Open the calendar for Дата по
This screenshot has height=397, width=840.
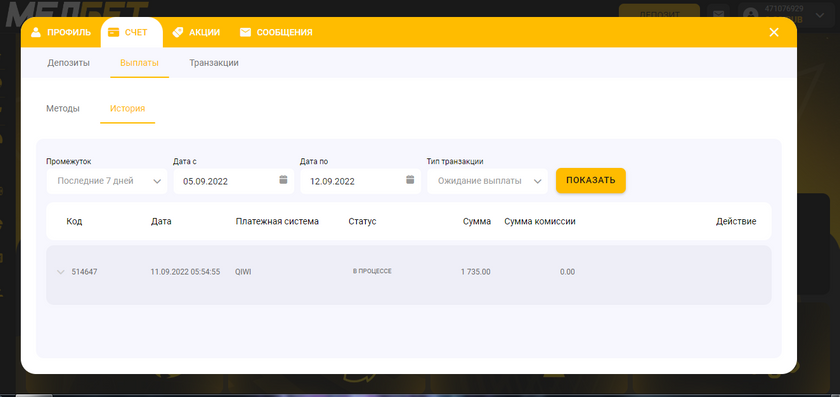[410, 179]
